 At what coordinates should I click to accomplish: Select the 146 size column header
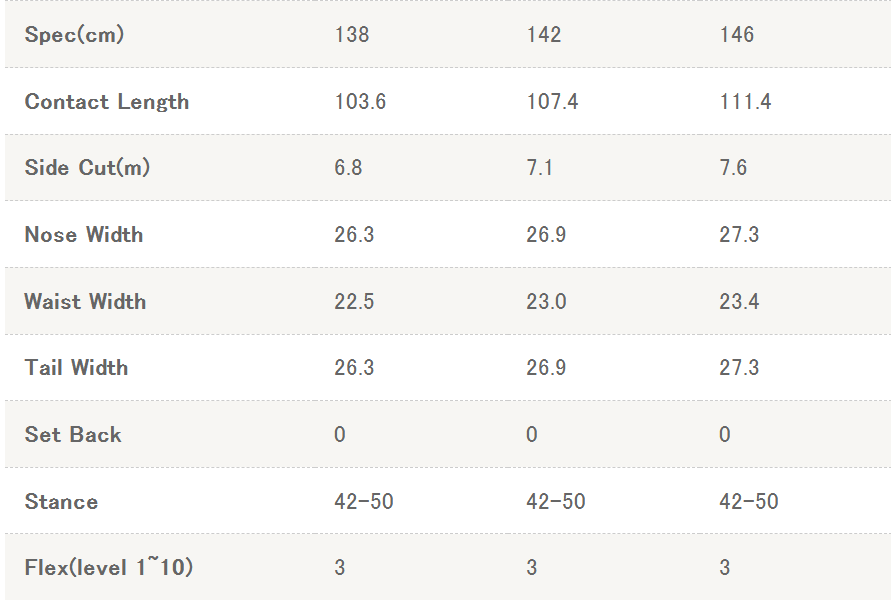click(737, 35)
